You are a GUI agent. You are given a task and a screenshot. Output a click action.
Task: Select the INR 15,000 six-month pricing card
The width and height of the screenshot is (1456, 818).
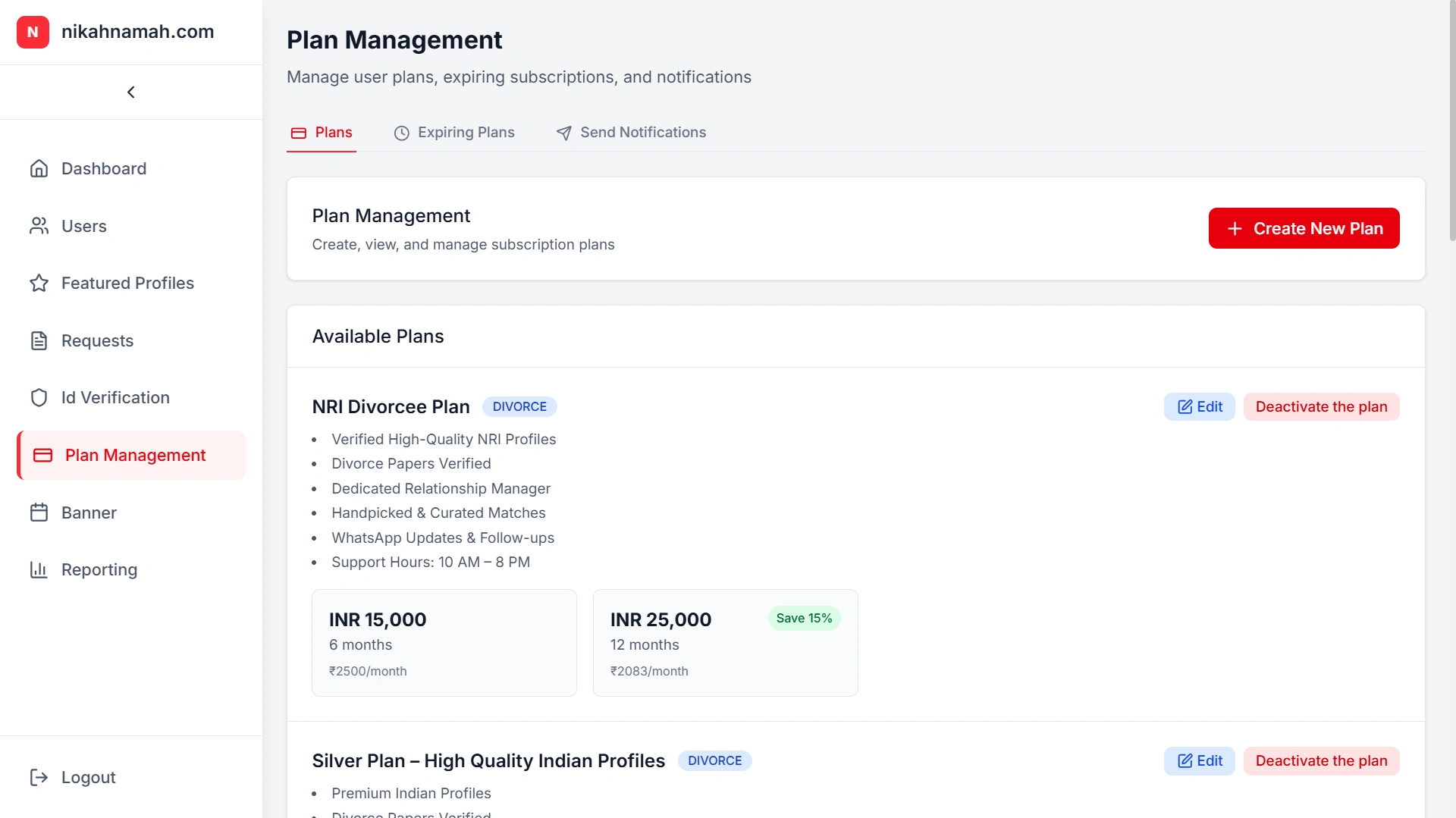(444, 642)
